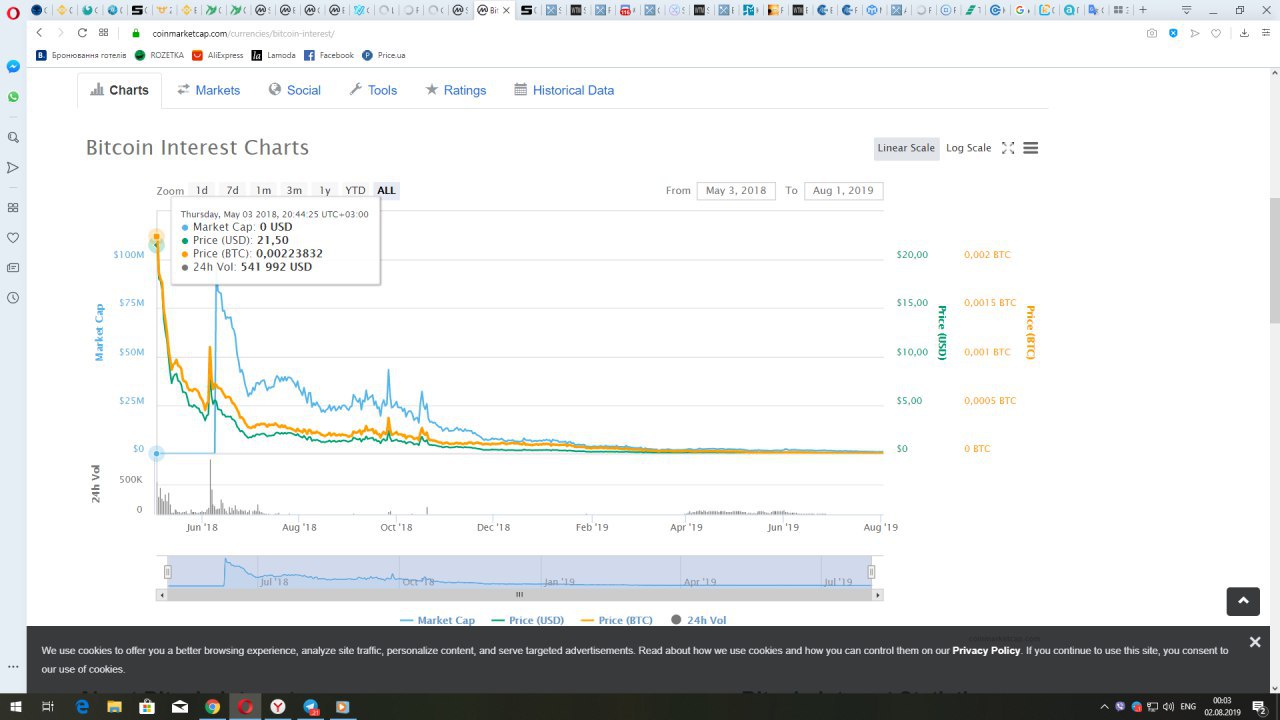Set chart zoom to 1d
The height and width of the screenshot is (720, 1280).
(201, 190)
